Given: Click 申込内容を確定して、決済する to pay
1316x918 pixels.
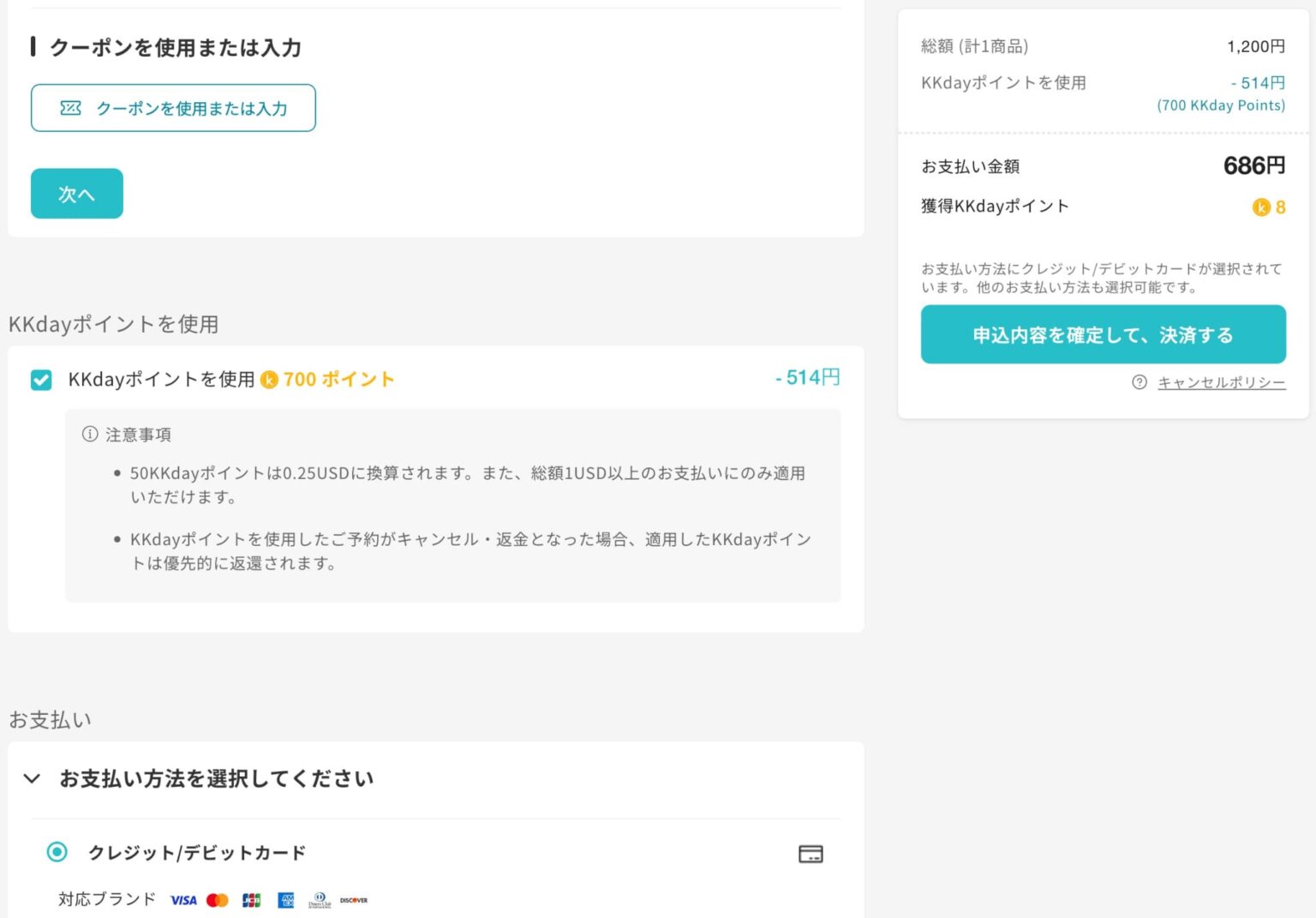Looking at the screenshot, I should click(1102, 334).
